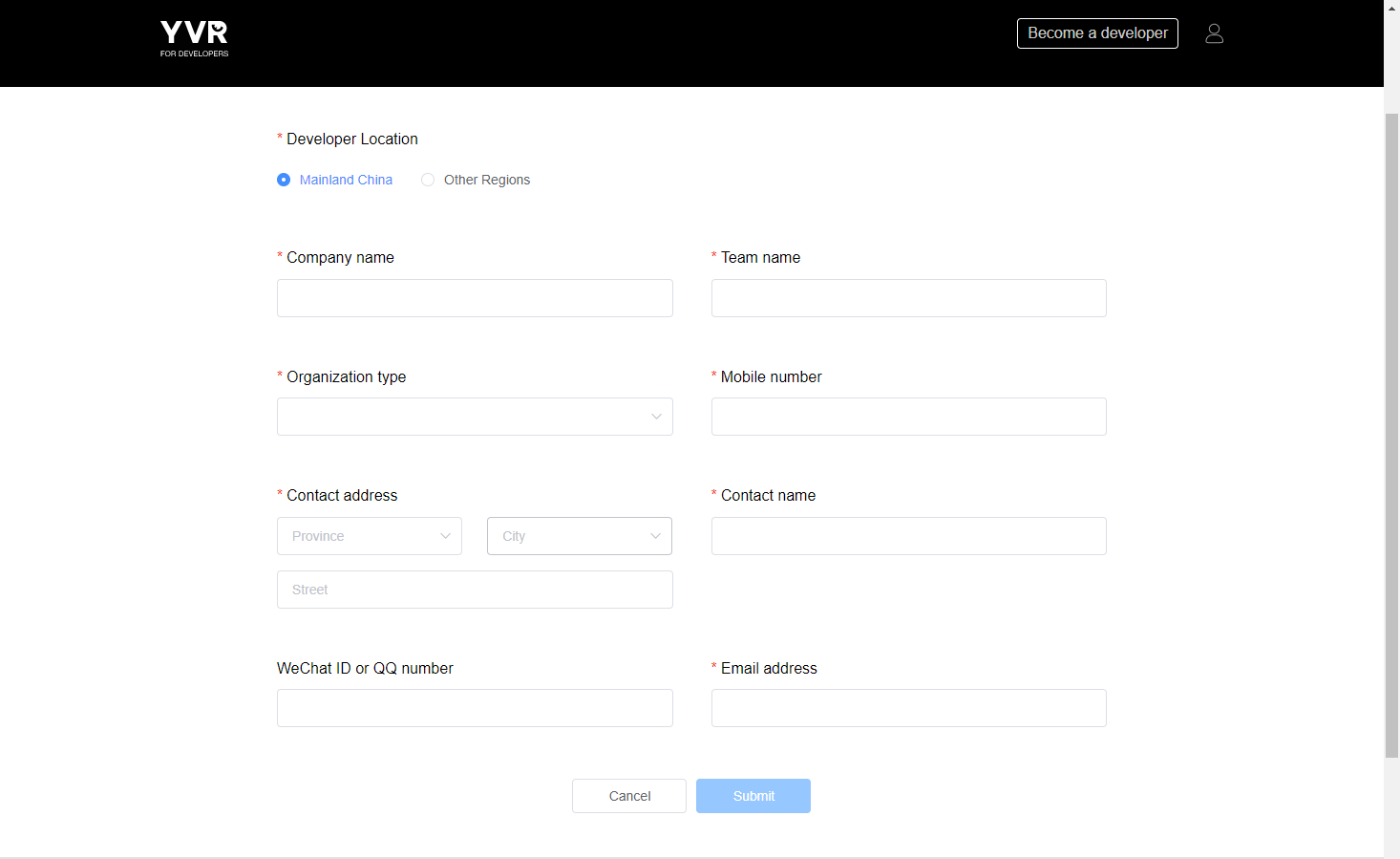Open the Province selector
The width and height of the screenshot is (1400, 859).
pyautogui.click(x=370, y=536)
